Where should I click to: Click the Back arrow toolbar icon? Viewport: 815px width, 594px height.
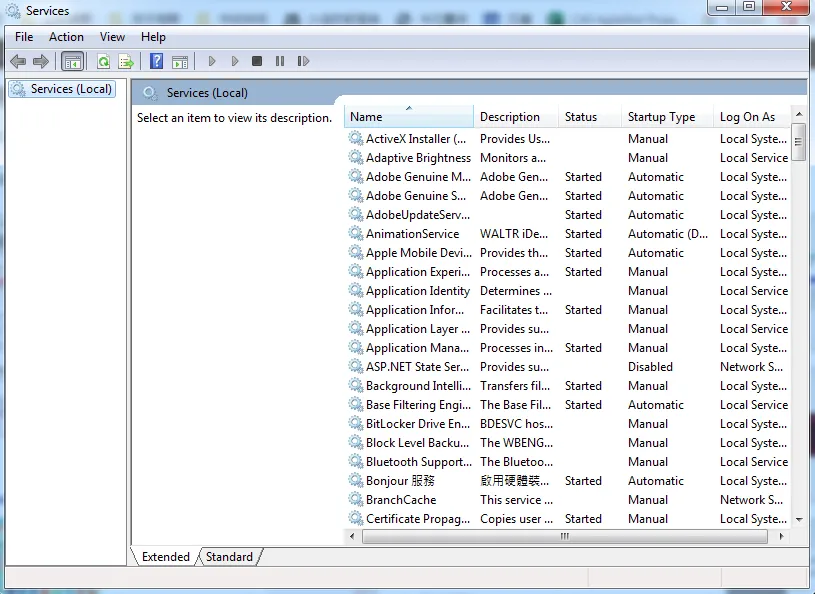18,61
